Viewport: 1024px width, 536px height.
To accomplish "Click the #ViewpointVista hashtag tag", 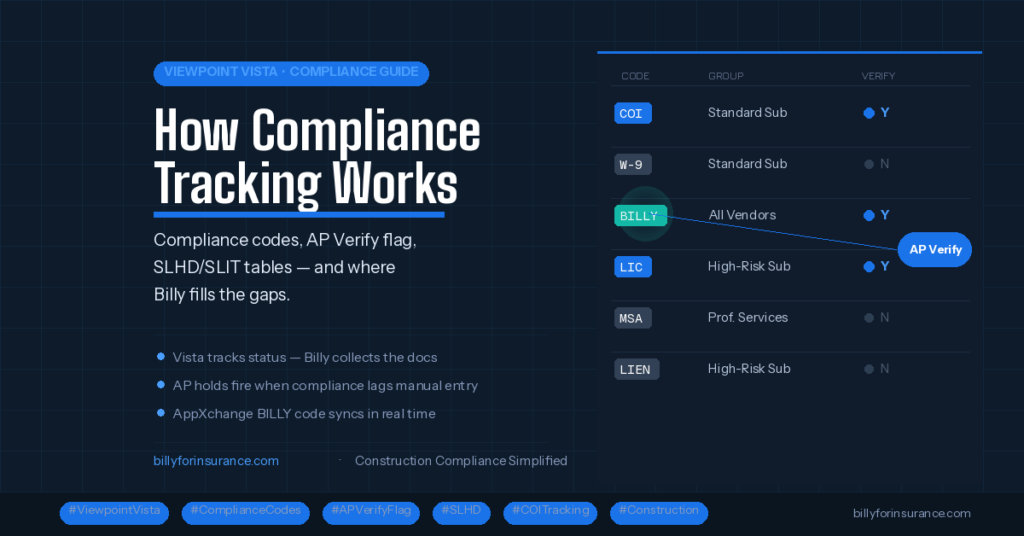I will (x=115, y=512).
